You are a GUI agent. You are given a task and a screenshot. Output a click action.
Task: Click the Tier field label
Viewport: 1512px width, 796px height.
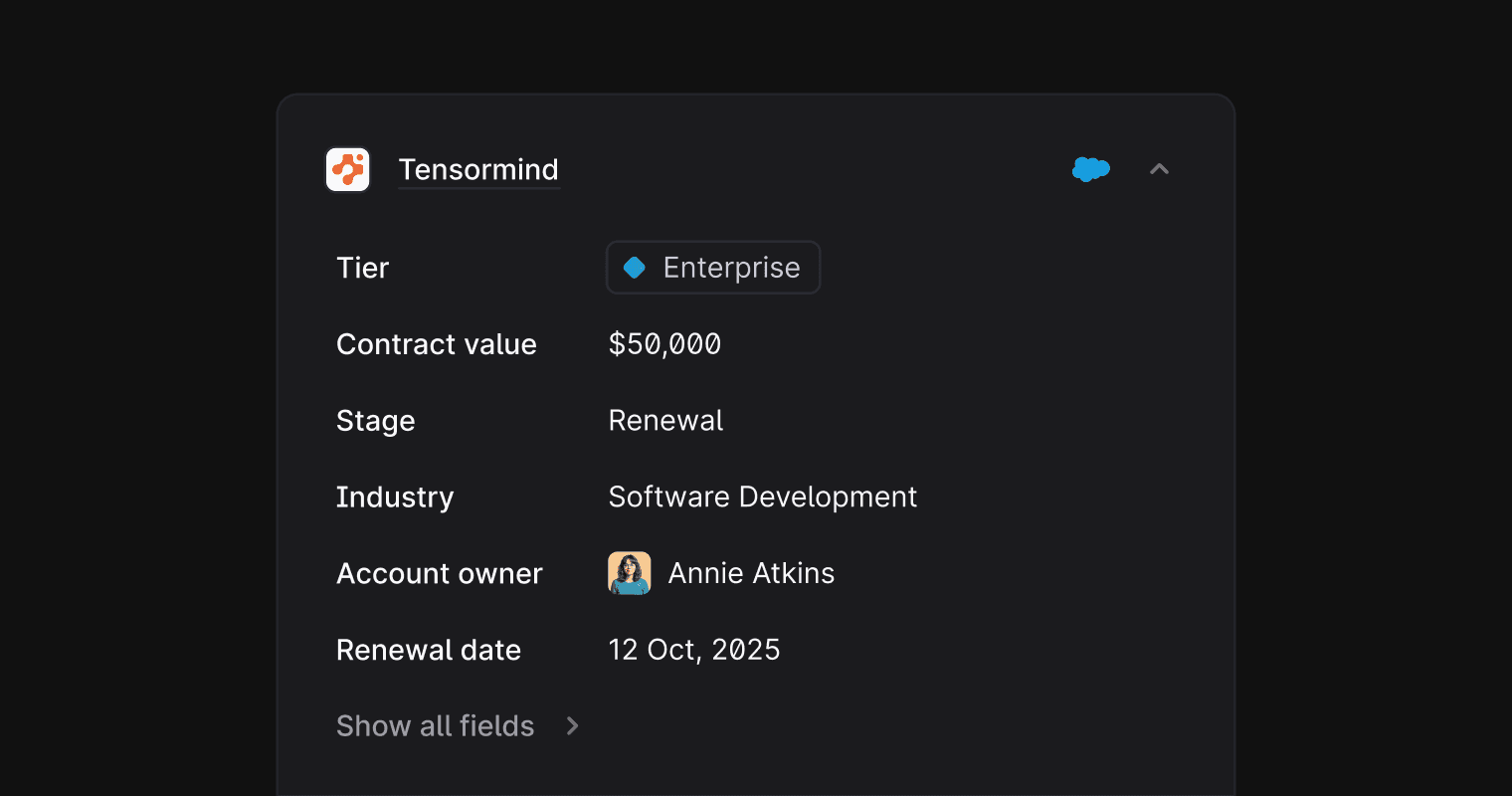pyautogui.click(x=363, y=268)
